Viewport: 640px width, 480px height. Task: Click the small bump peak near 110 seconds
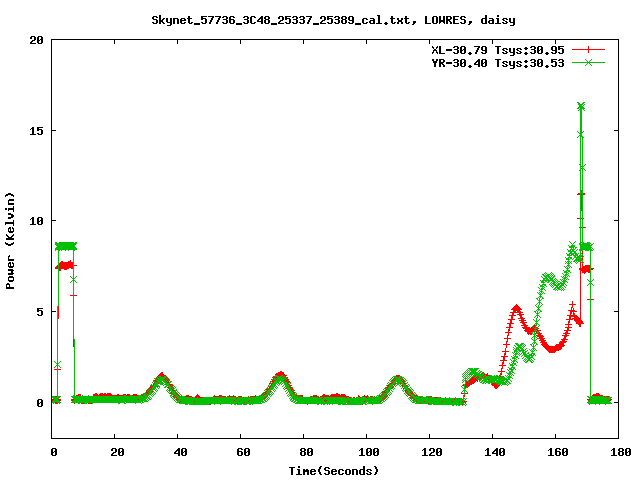398,378
